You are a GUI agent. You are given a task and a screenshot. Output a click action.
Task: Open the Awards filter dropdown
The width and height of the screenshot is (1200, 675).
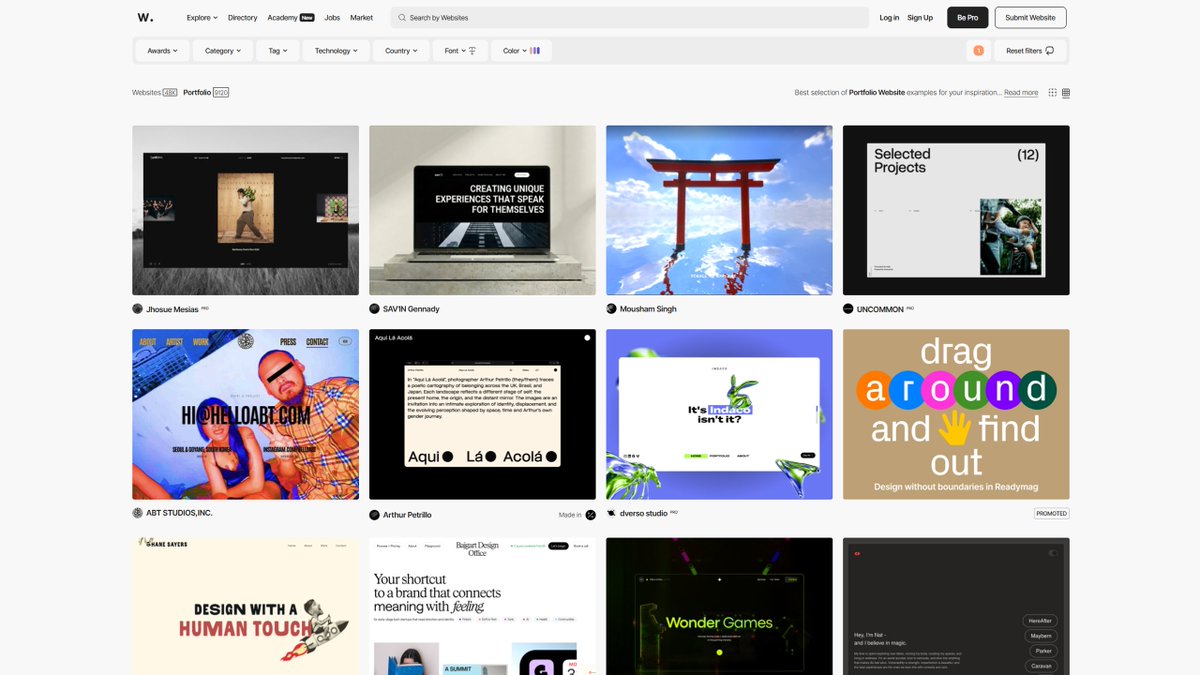pyautogui.click(x=163, y=50)
